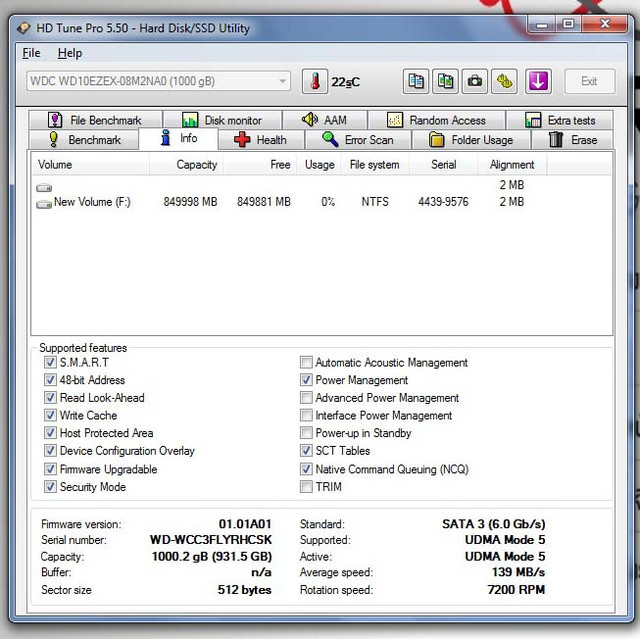Toggle the S.M.A.R.T checkbox
This screenshot has width=640, height=639.
(50, 362)
